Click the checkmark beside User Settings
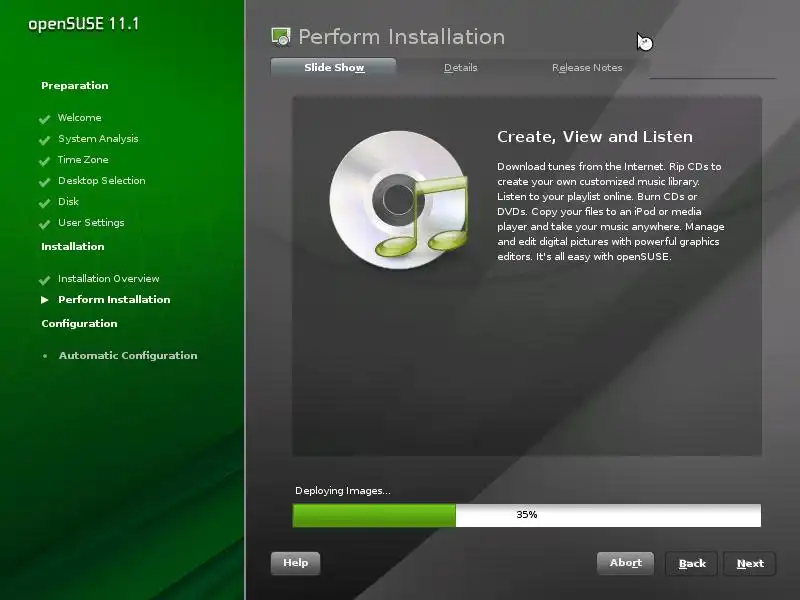800x600 pixels. (x=44, y=223)
